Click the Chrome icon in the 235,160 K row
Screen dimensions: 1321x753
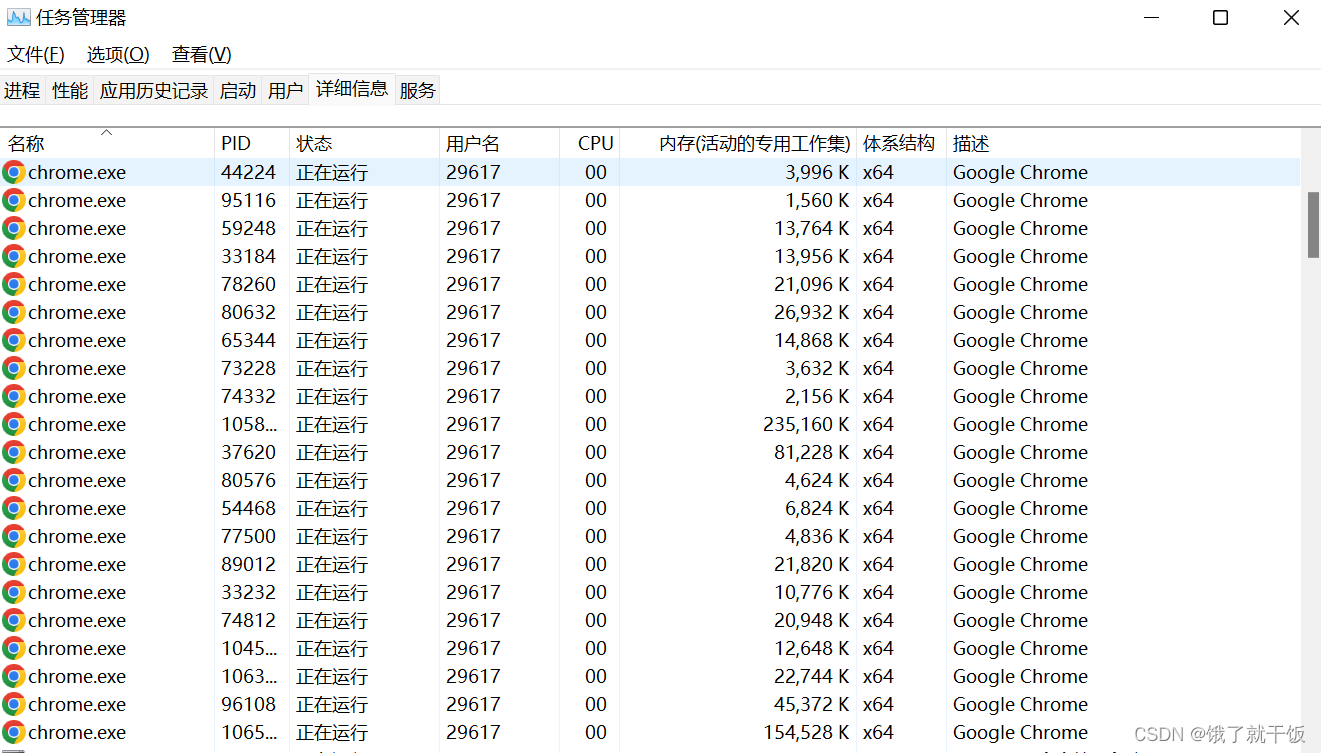click(14, 424)
